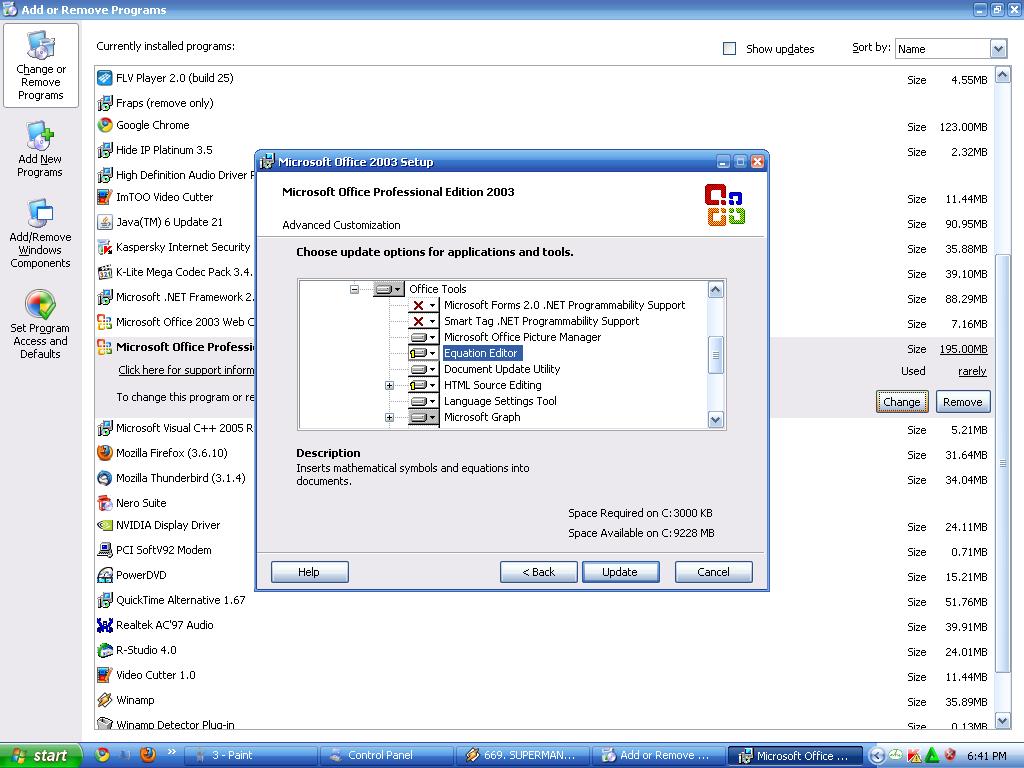Select Language Settings Tool in tree
Screen dimensions: 1024x768
(500, 401)
